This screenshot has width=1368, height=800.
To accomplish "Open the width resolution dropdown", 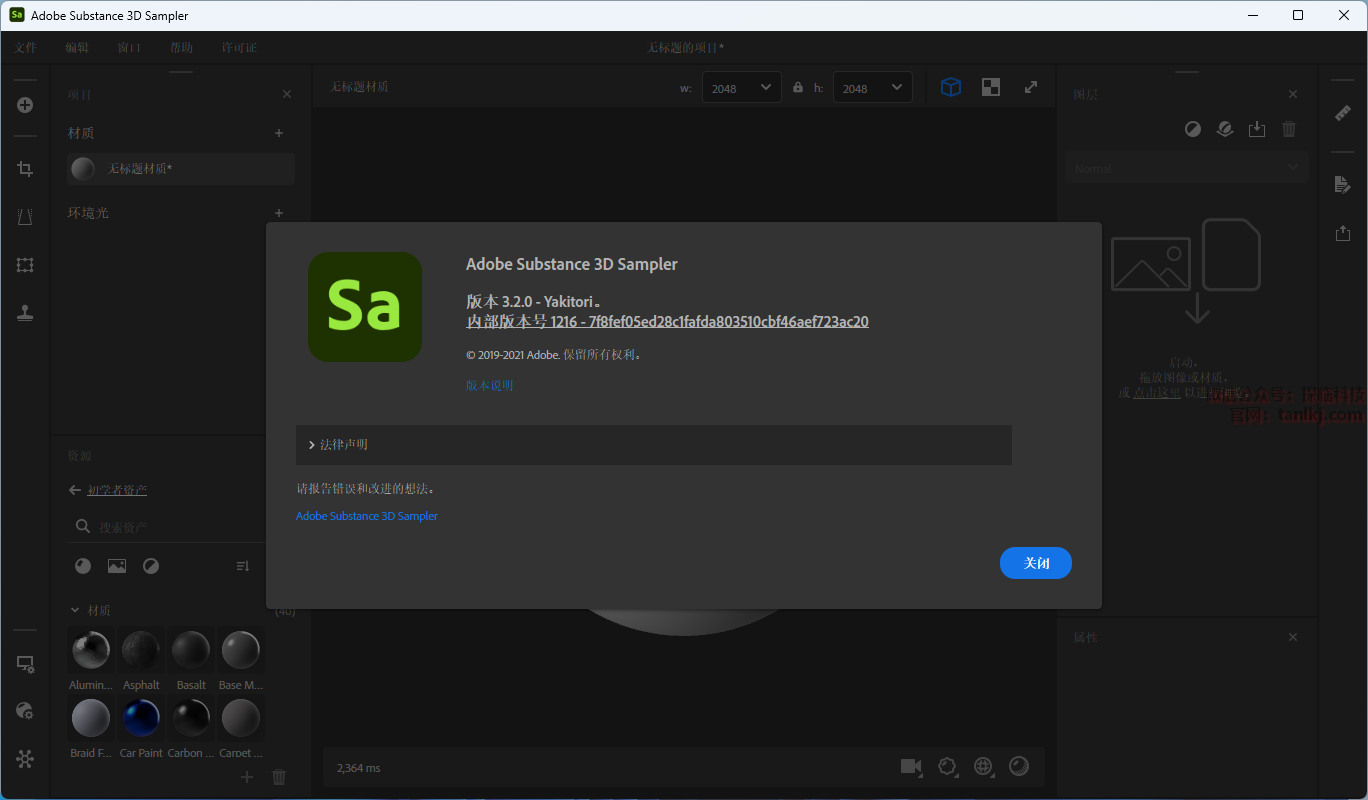I will point(742,87).
